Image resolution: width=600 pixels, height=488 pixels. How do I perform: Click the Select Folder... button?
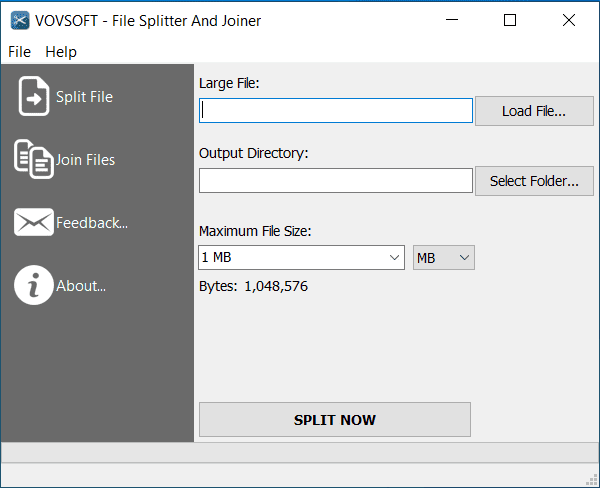[534, 181]
